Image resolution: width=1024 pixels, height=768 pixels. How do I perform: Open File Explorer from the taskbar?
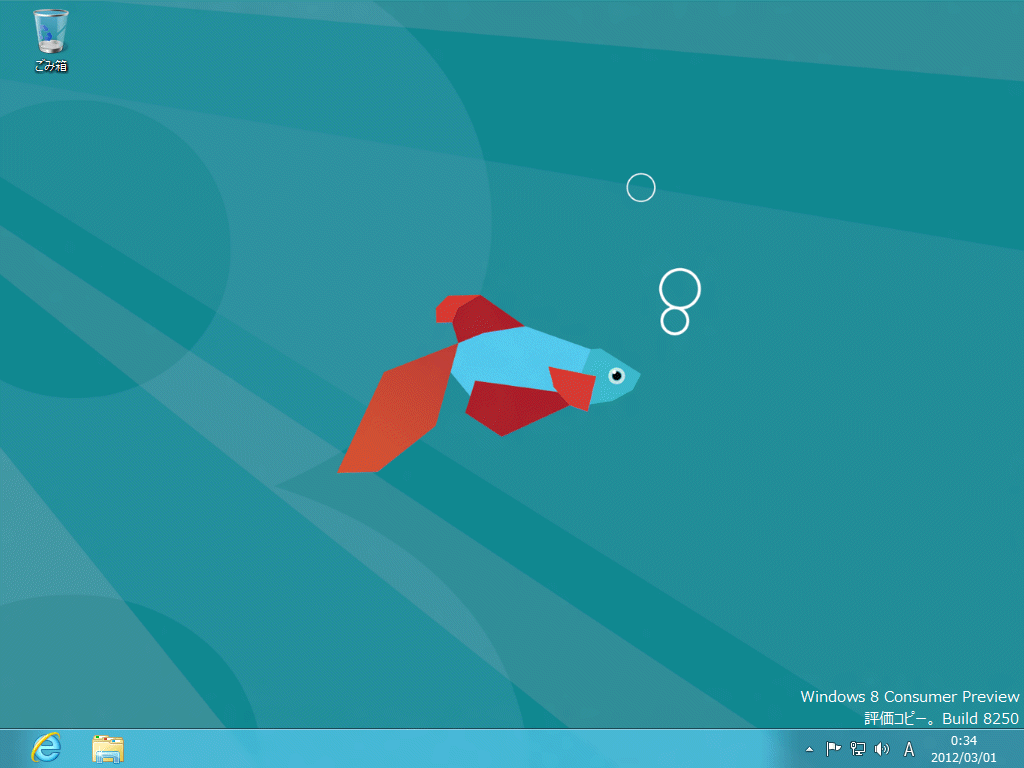point(108,749)
